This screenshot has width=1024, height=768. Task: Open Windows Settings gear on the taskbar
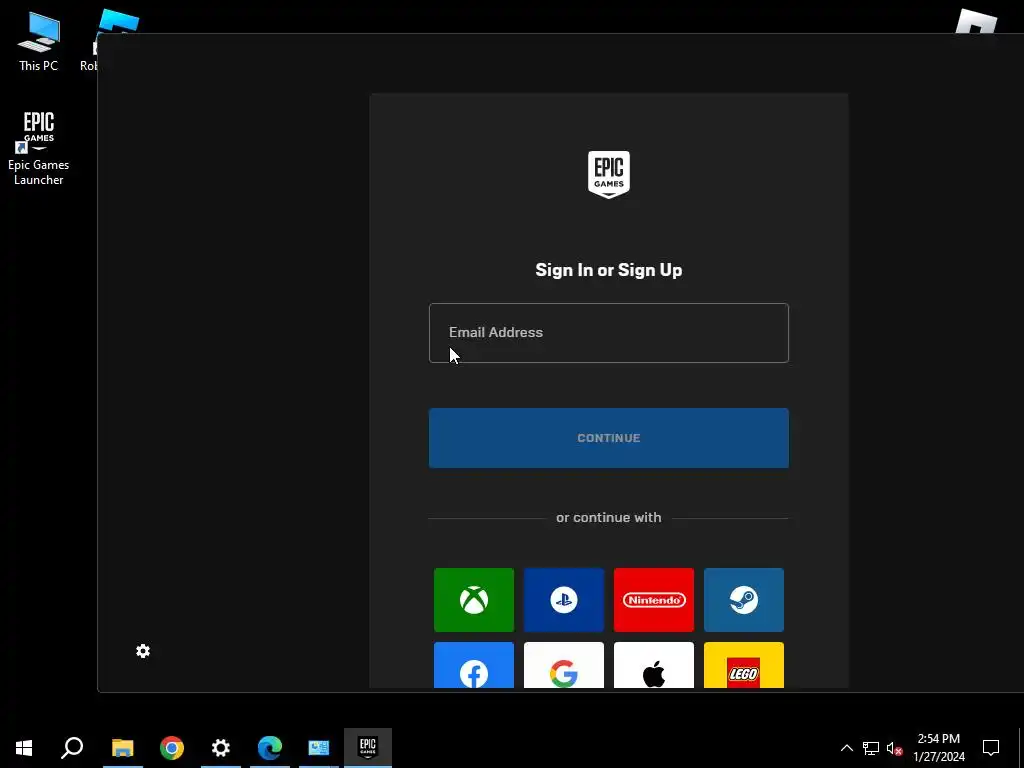[x=221, y=747]
